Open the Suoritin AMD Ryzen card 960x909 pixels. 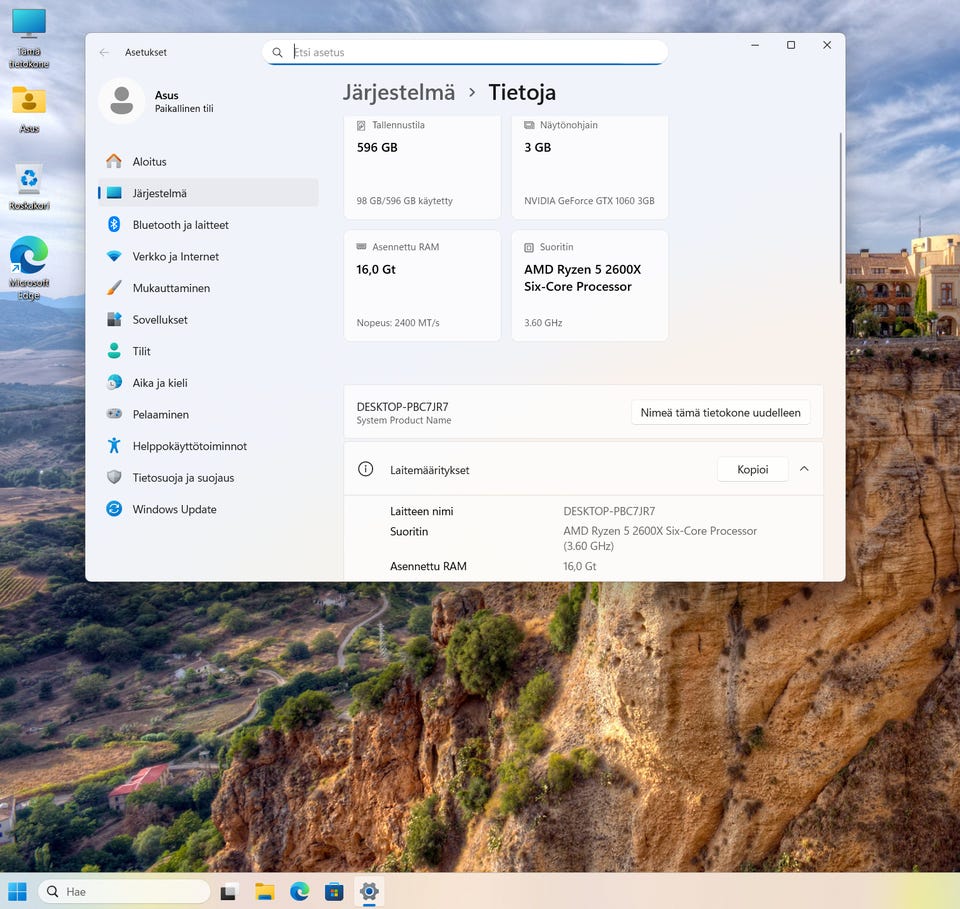coord(590,285)
